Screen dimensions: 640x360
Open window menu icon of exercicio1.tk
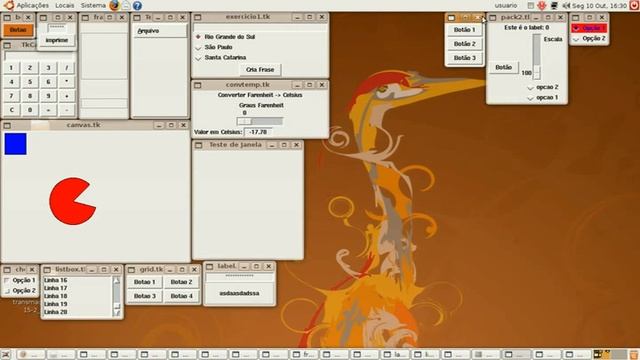pyautogui.click(x=198, y=17)
